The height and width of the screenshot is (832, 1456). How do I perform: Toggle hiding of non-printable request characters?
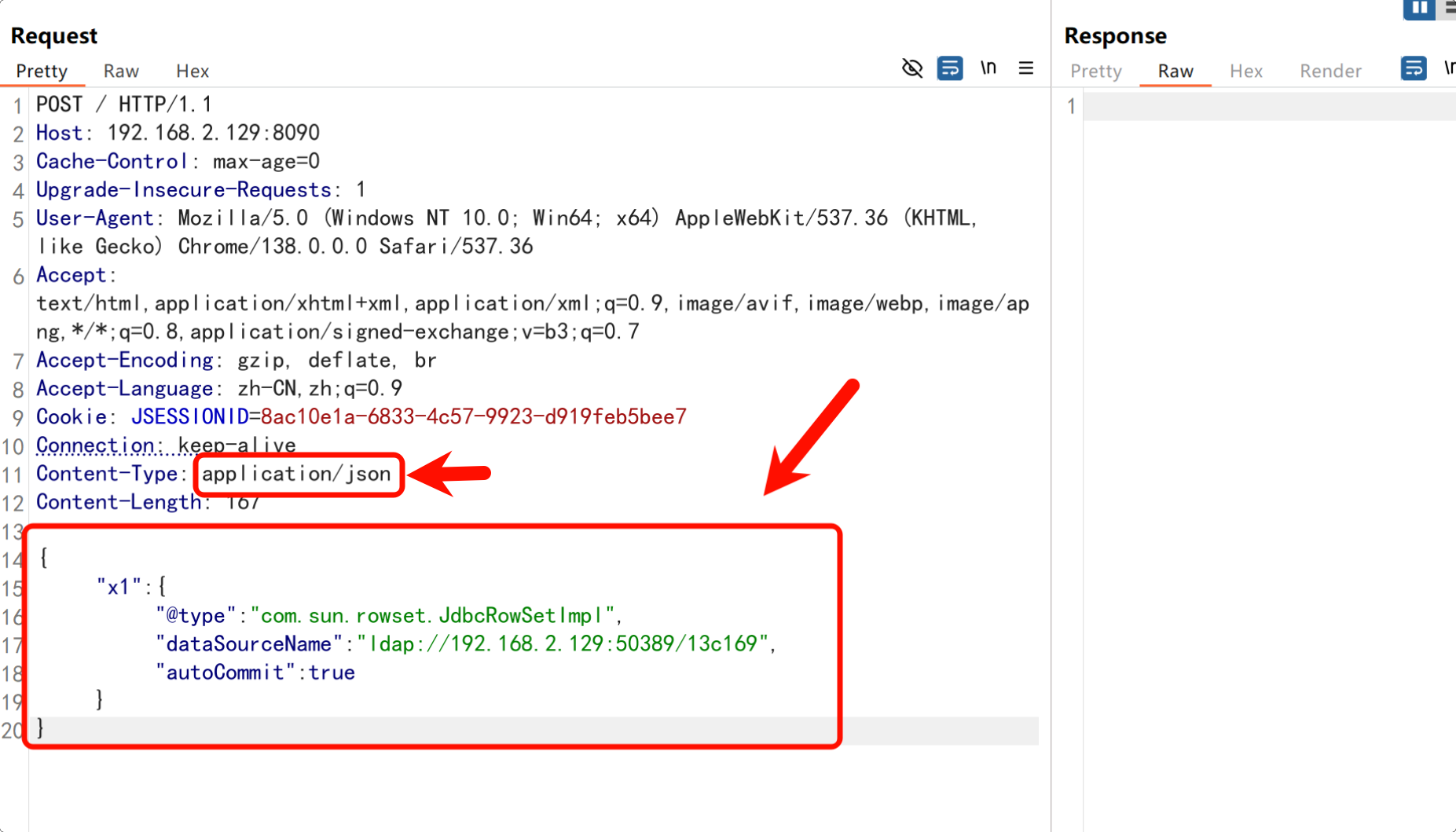(x=911, y=68)
